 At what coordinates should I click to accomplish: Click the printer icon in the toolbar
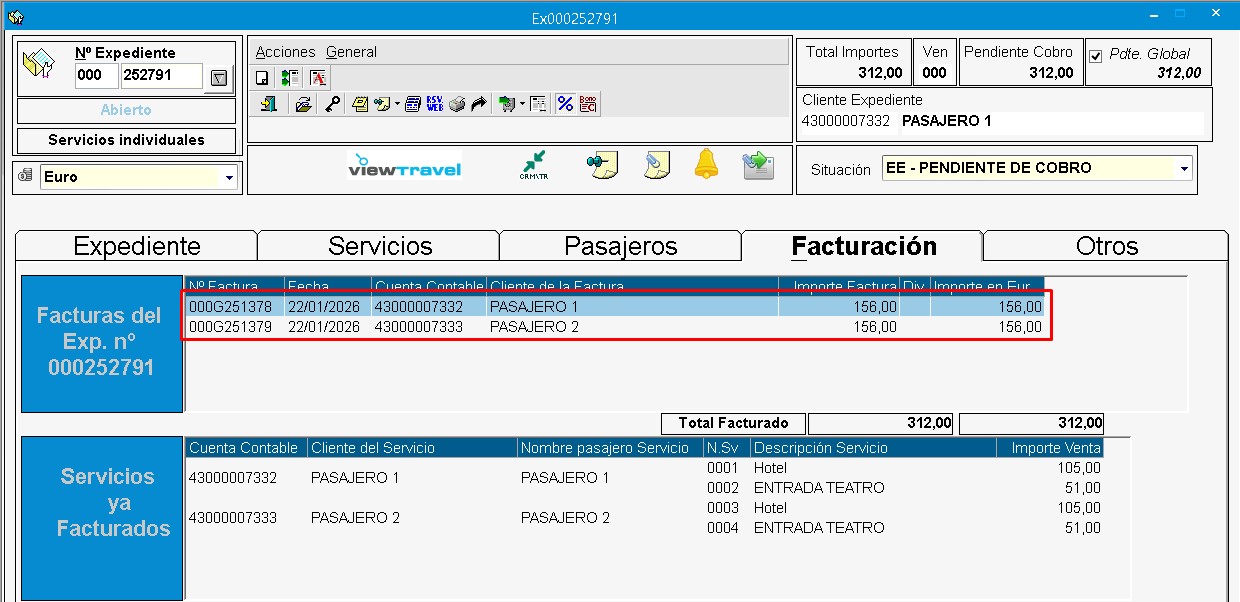pyautogui.click(x=457, y=104)
